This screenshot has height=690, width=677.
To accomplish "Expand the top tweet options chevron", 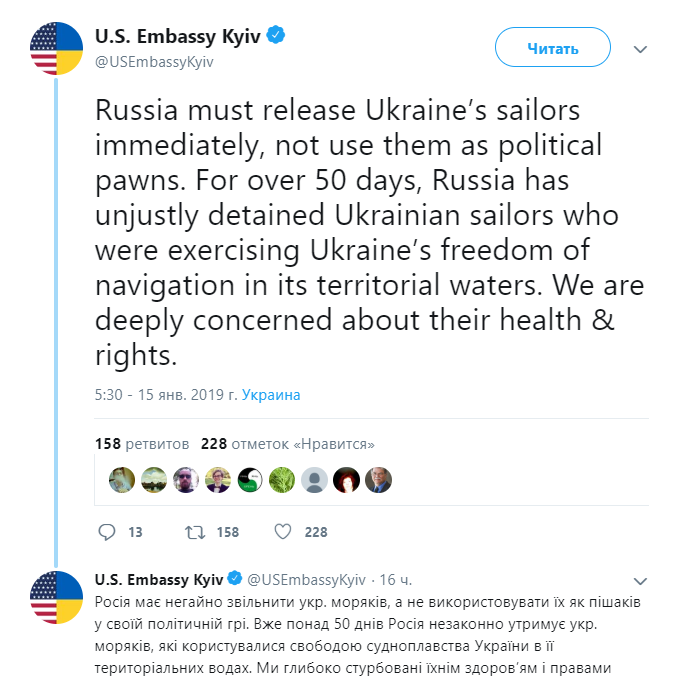I will coord(642,47).
